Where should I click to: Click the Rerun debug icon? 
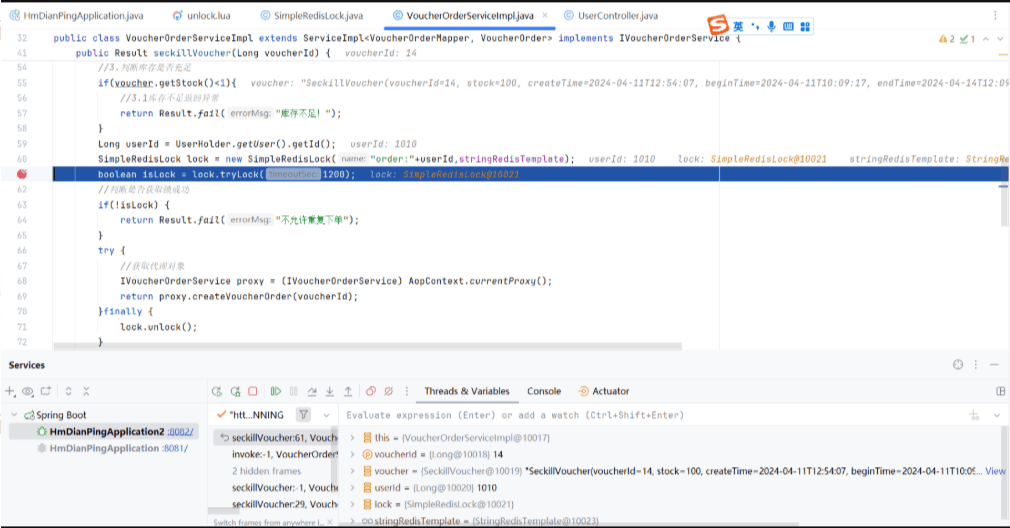(217, 391)
